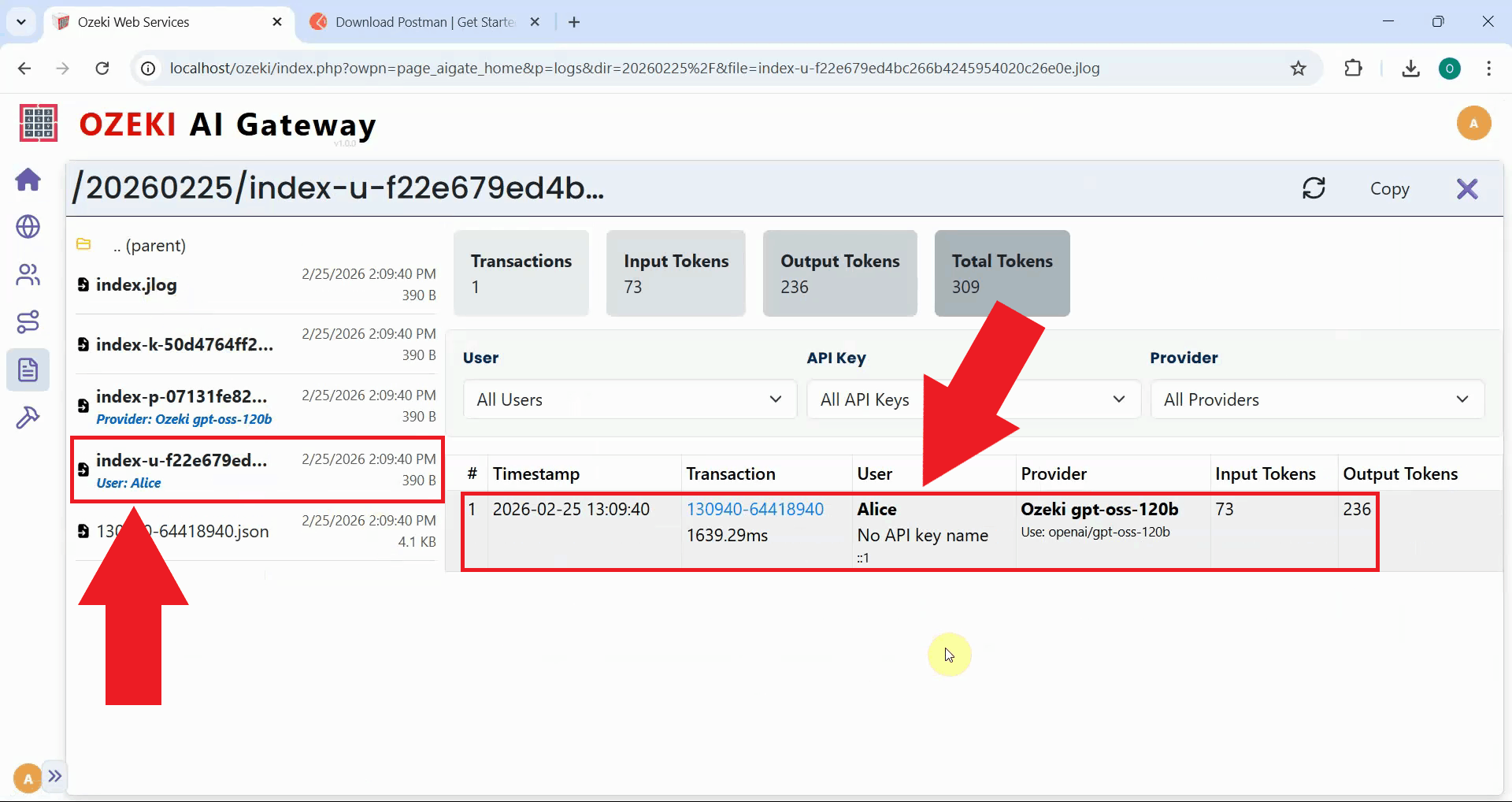Open the All Providers dropdown
The width and height of the screenshot is (1512, 802).
tap(1317, 399)
